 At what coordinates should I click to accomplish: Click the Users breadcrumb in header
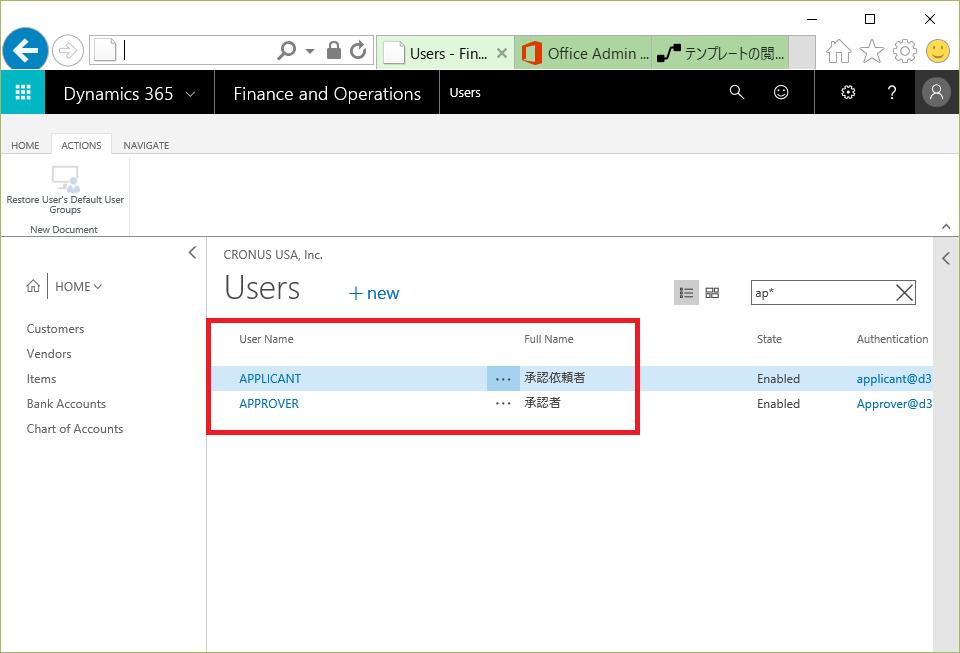(465, 92)
